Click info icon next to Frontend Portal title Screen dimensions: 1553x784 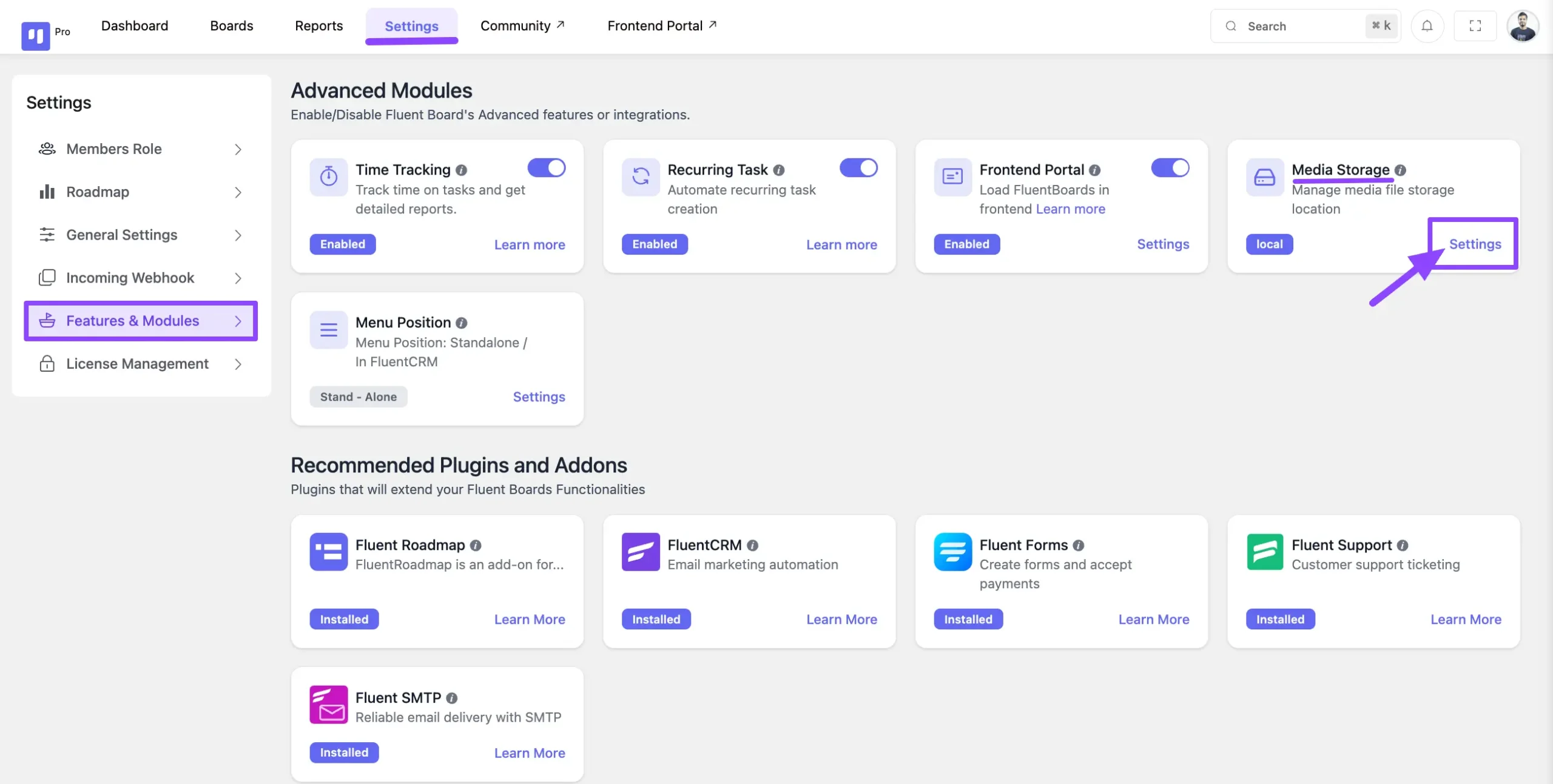pos(1094,170)
